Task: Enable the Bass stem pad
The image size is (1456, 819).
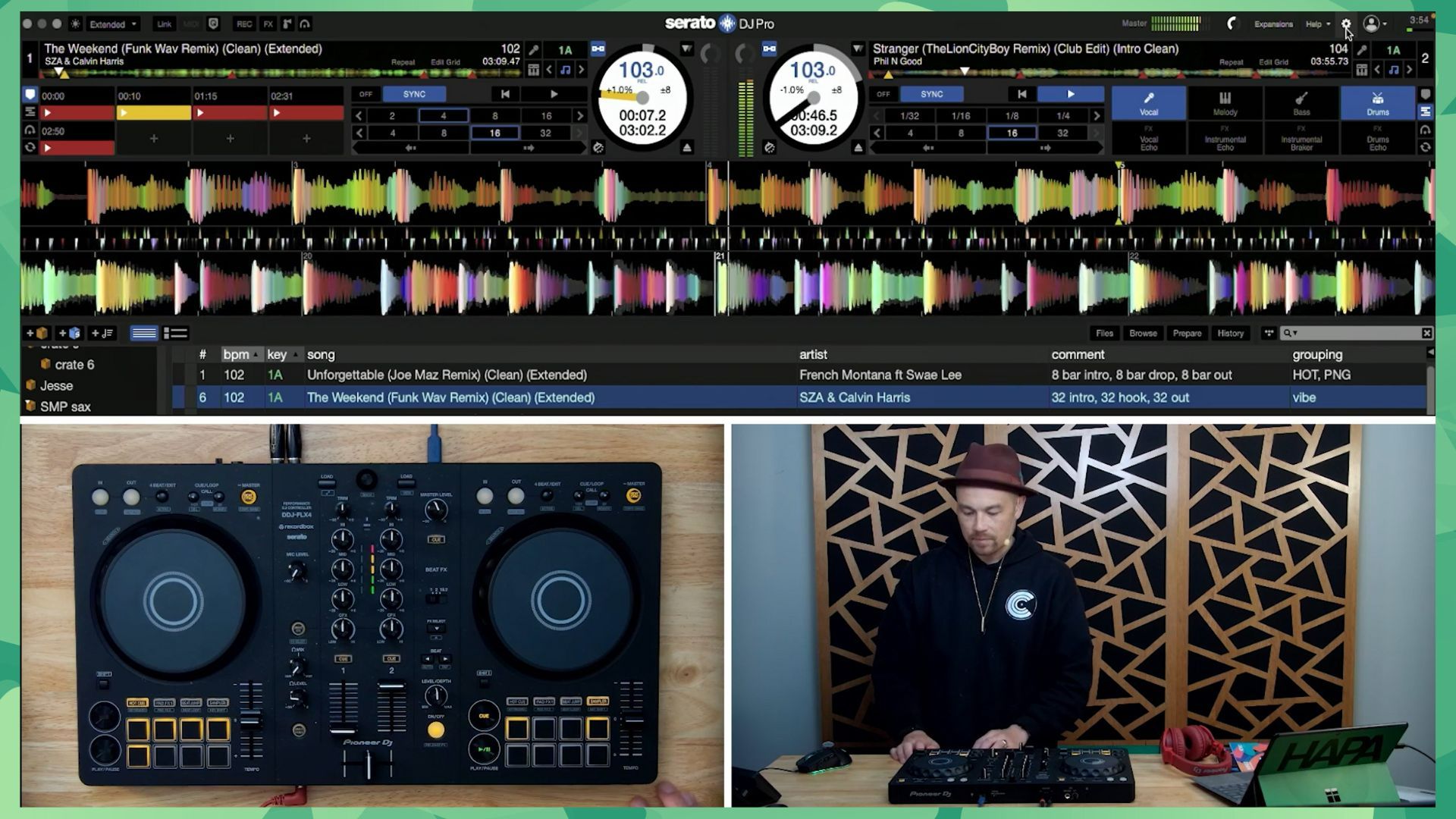Action: pos(1301,102)
